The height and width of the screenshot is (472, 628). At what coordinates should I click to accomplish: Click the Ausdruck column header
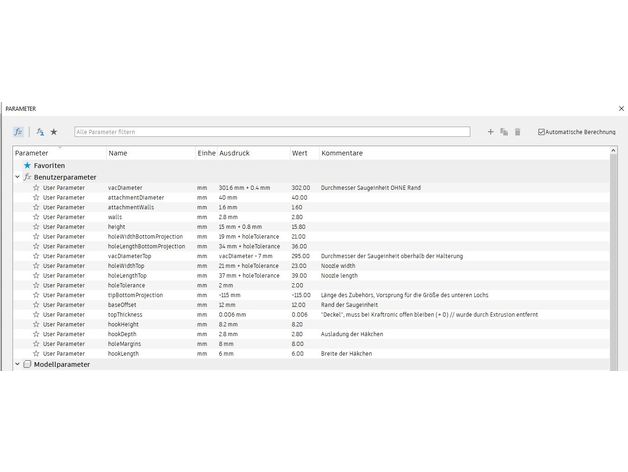tap(252, 153)
